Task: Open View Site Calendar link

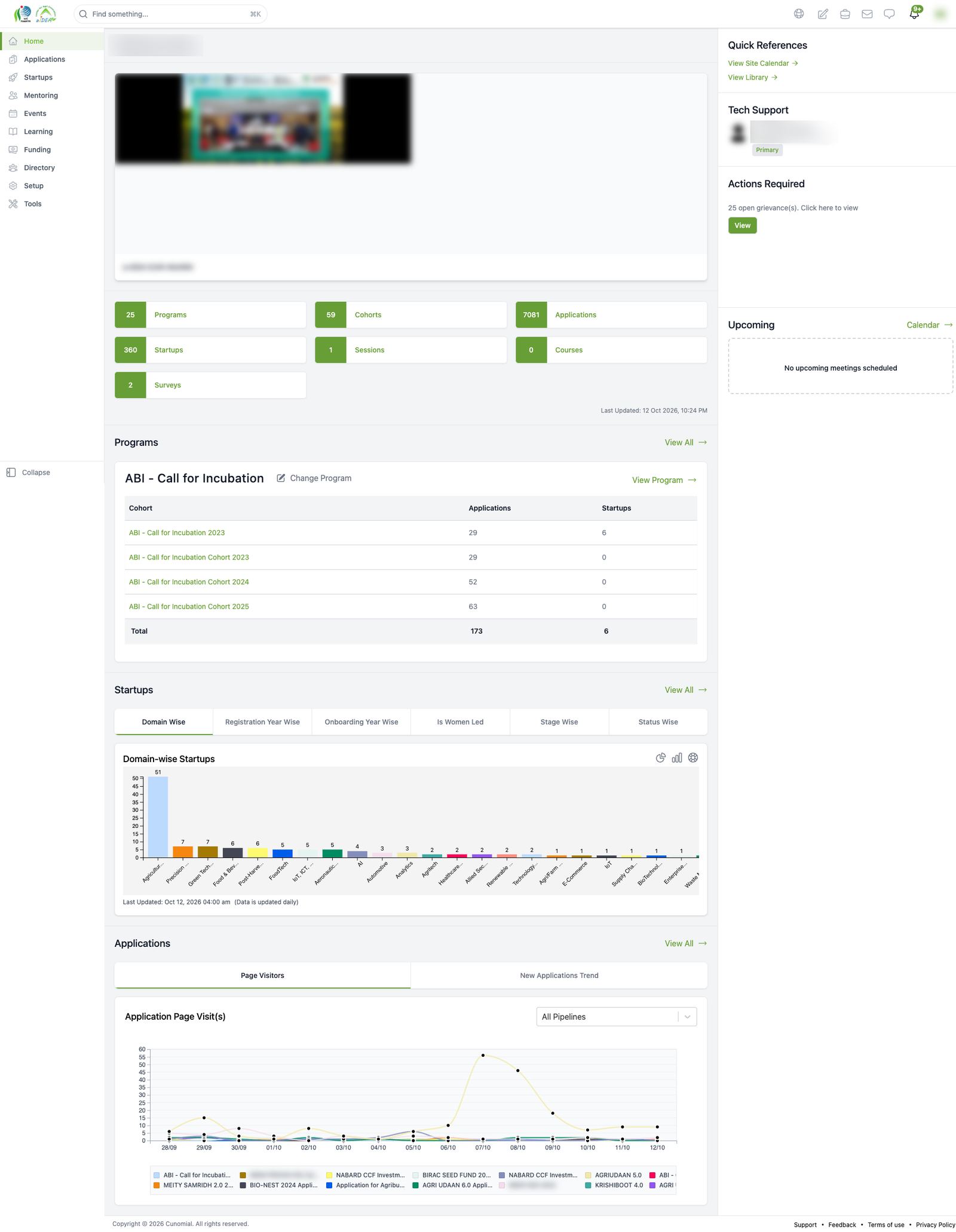Action: tap(763, 63)
